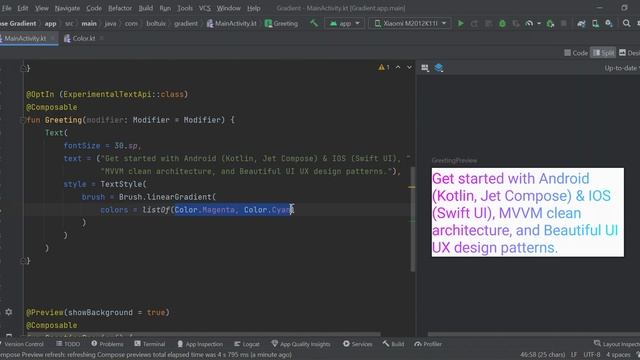Click the stop icon in run toolbar
The height and width of the screenshot is (360, 640).
click(x=564, y=24)
